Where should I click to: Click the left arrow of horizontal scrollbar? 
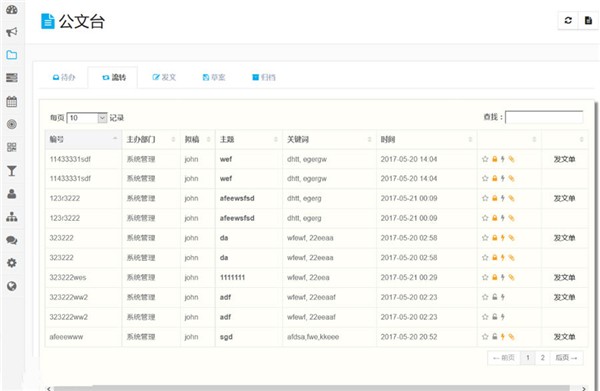(x=49, y=388)
